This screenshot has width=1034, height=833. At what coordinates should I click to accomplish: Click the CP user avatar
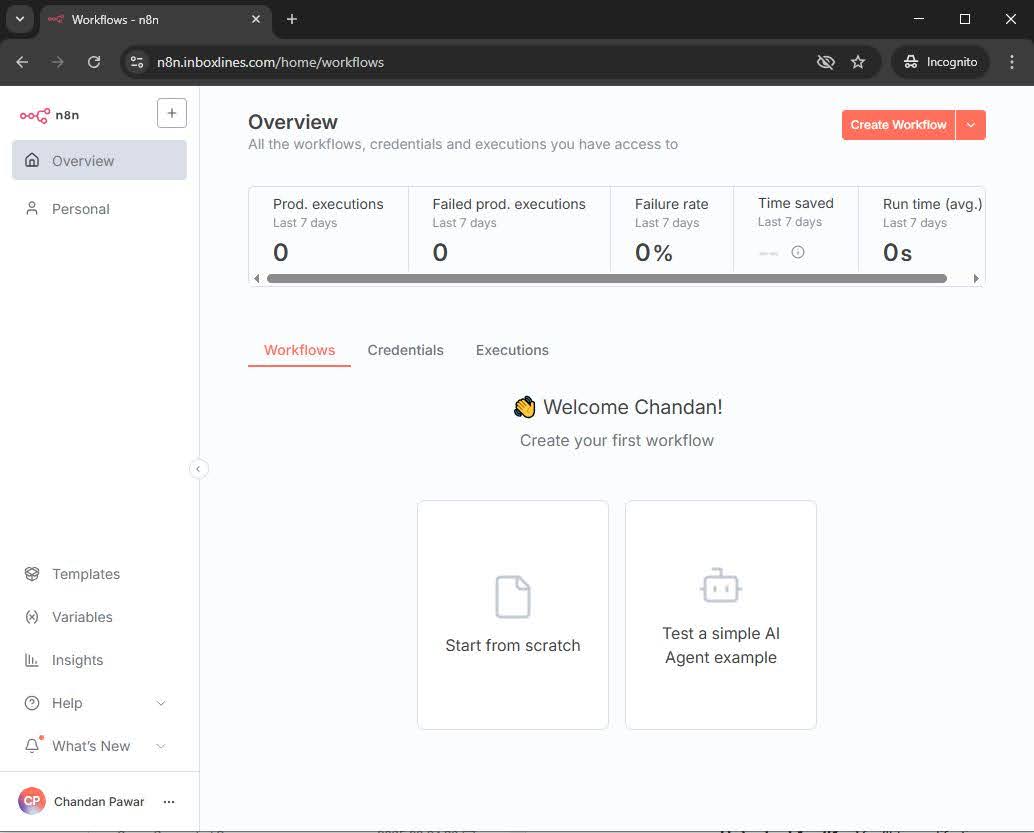click(32, 801)
